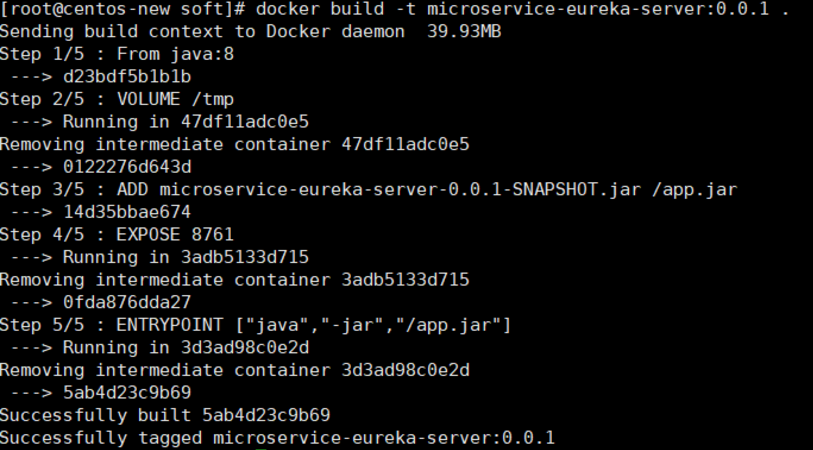The width and height of the screenshot is (813, 450).
Task: Click the arrow line hash 5ab4d23c9b69
Action: pos(127,392)
